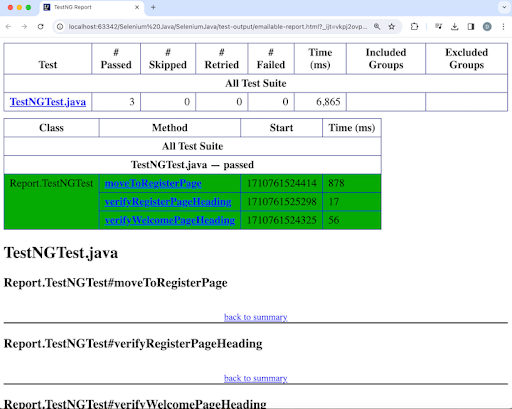Select the start timestamp 1710761525298
Screen dimensions: 512x409
click(281, 202)
